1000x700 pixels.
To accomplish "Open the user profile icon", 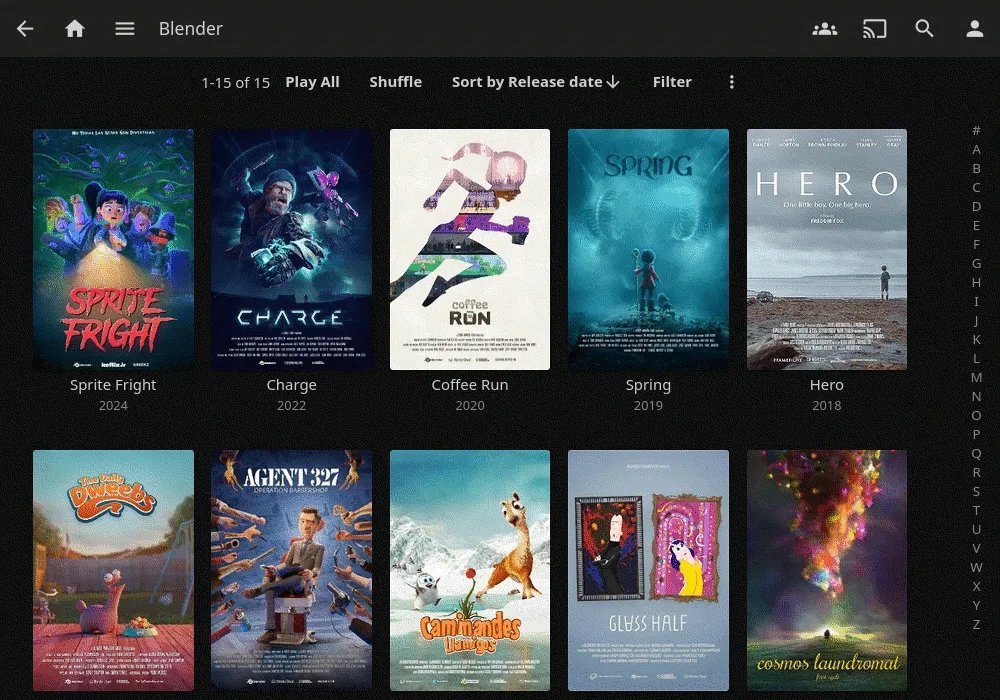I will tap(975, 29).
